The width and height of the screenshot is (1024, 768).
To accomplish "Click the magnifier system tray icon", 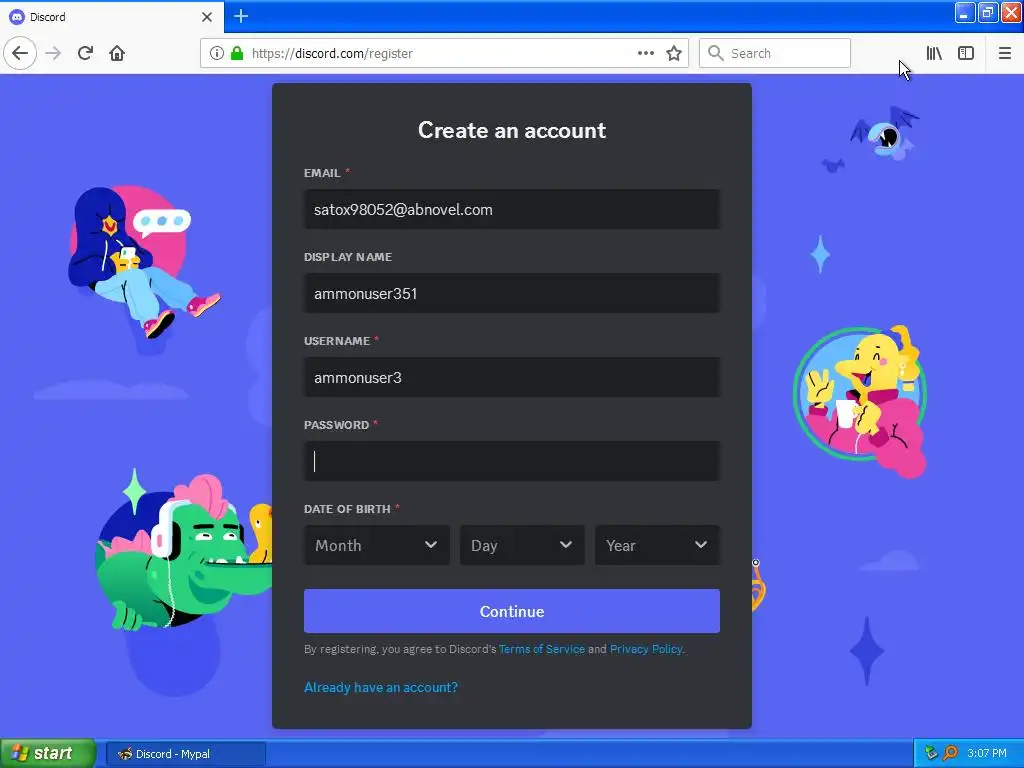I will pos(950,753).
